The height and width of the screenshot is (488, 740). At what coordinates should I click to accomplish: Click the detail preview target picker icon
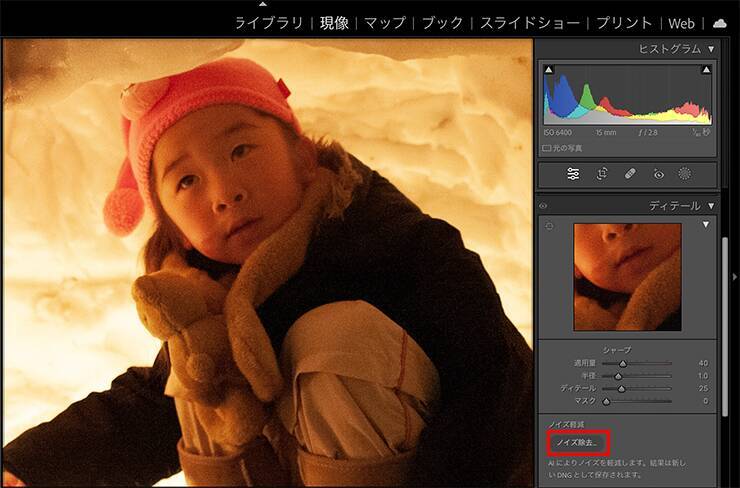[x=549, y=226]
